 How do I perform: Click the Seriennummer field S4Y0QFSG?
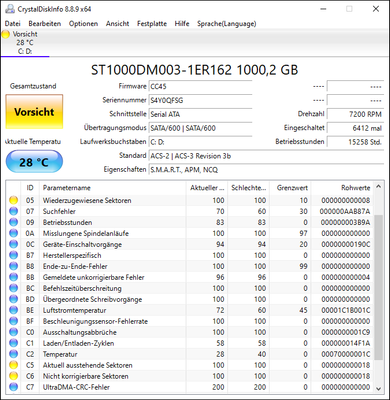point(200,100)
